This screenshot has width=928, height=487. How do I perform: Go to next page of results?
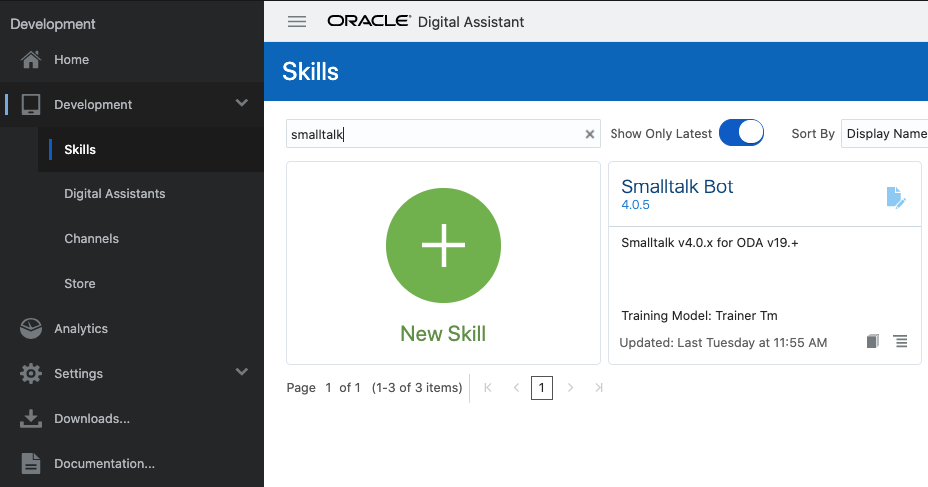pos(570,388)
